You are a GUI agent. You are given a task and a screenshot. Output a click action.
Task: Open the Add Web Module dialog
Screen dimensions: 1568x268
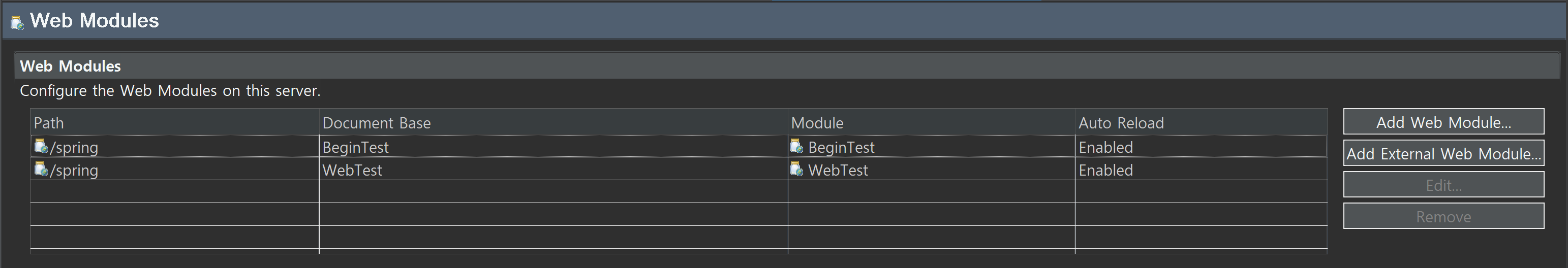point(1443,121)
